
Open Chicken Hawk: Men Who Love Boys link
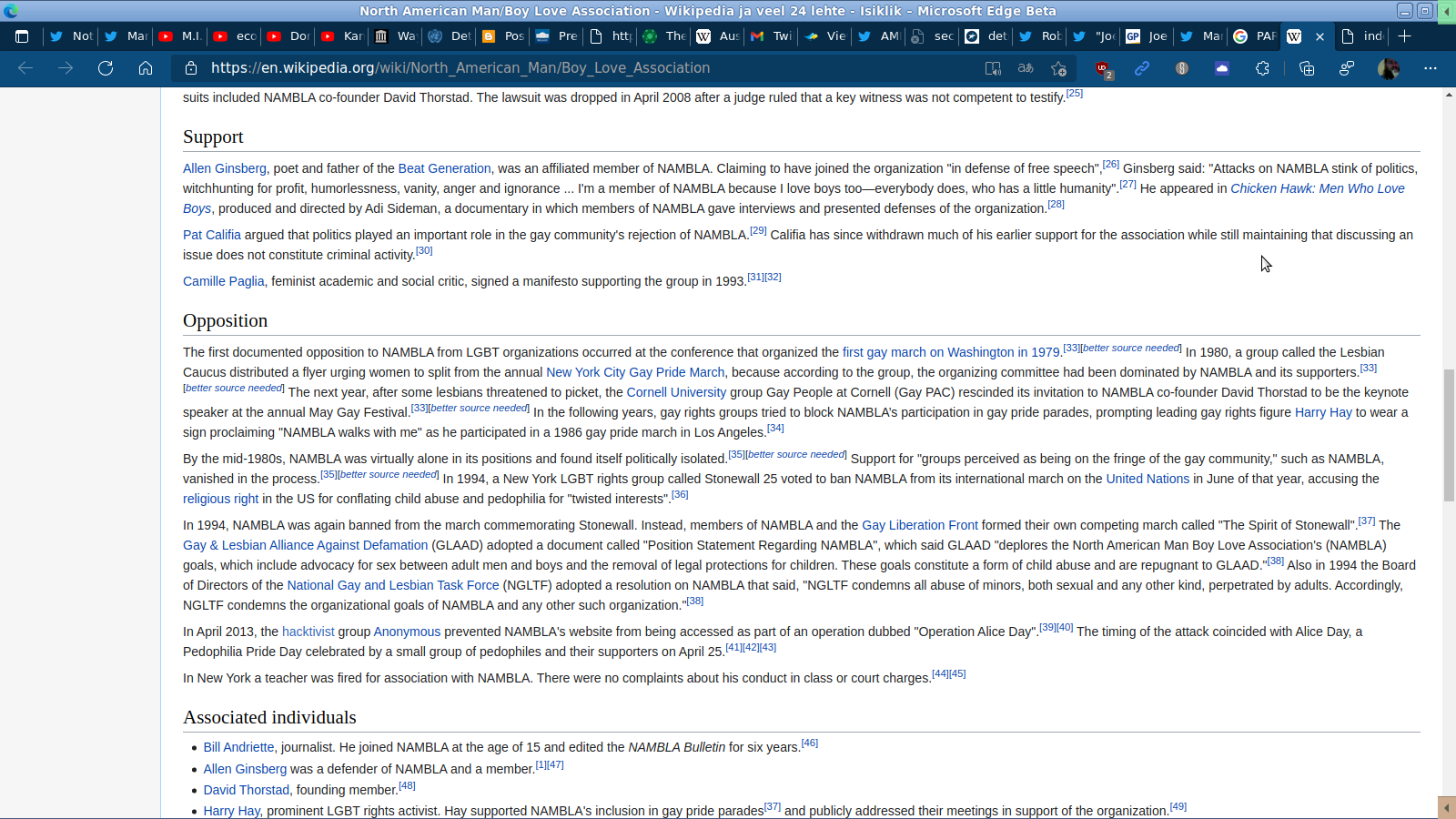[1318, 188]
